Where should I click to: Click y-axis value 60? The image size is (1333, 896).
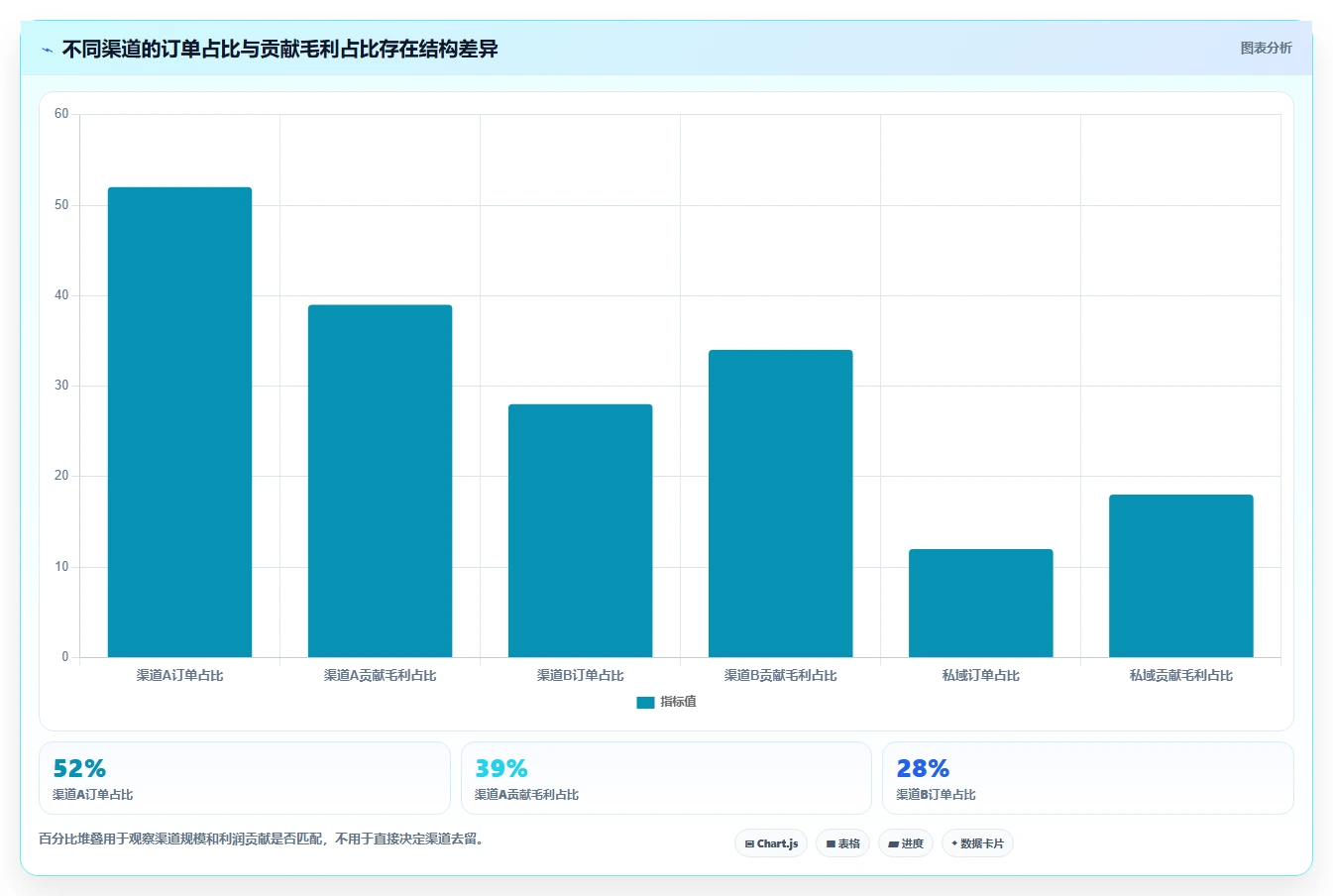[61, 114]
